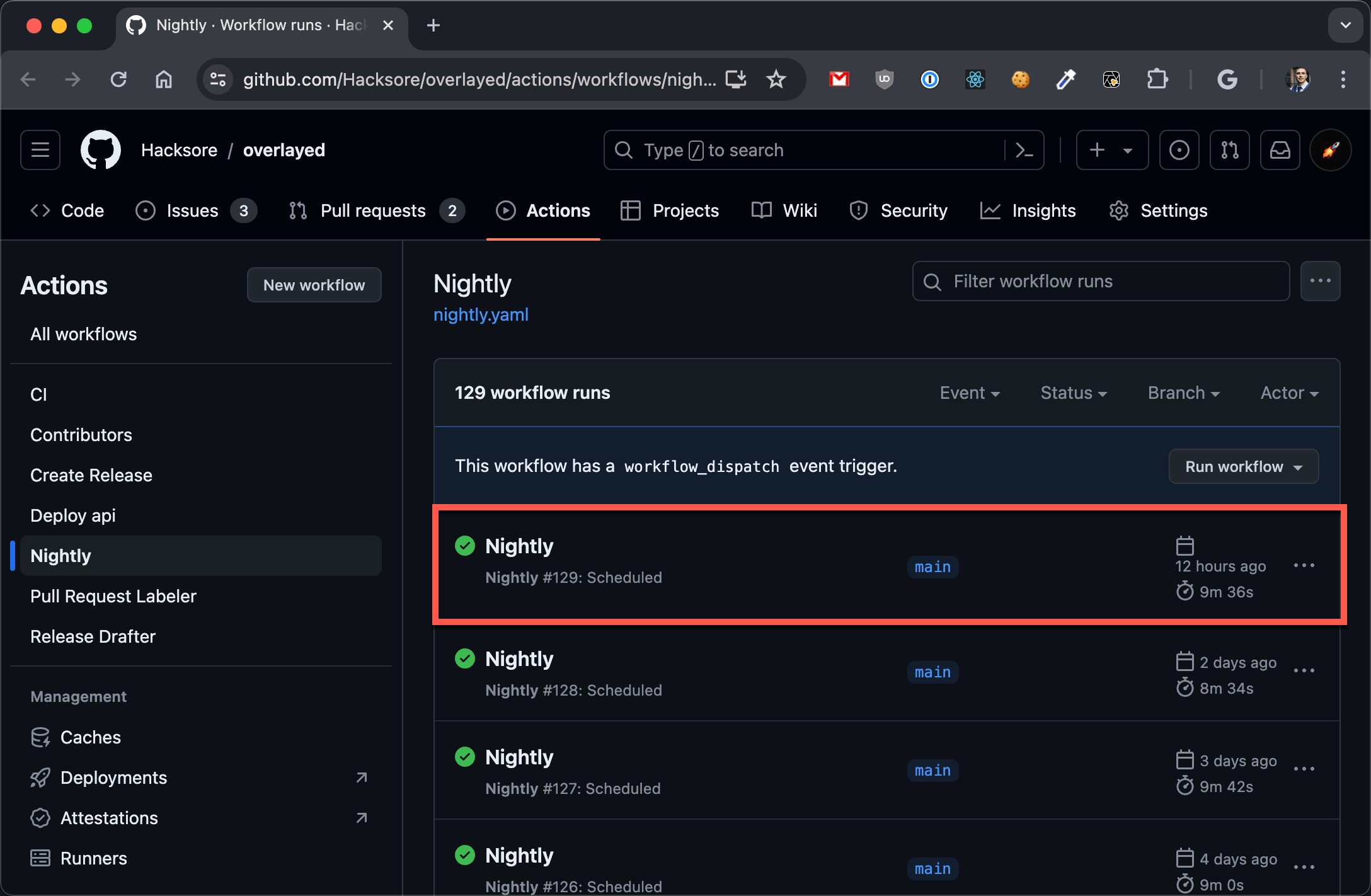Image resolution: width=1371 pixels, height=896 pixels.
Task: Open the Run workflow dropdown
Action: [x=1244, y=466]
